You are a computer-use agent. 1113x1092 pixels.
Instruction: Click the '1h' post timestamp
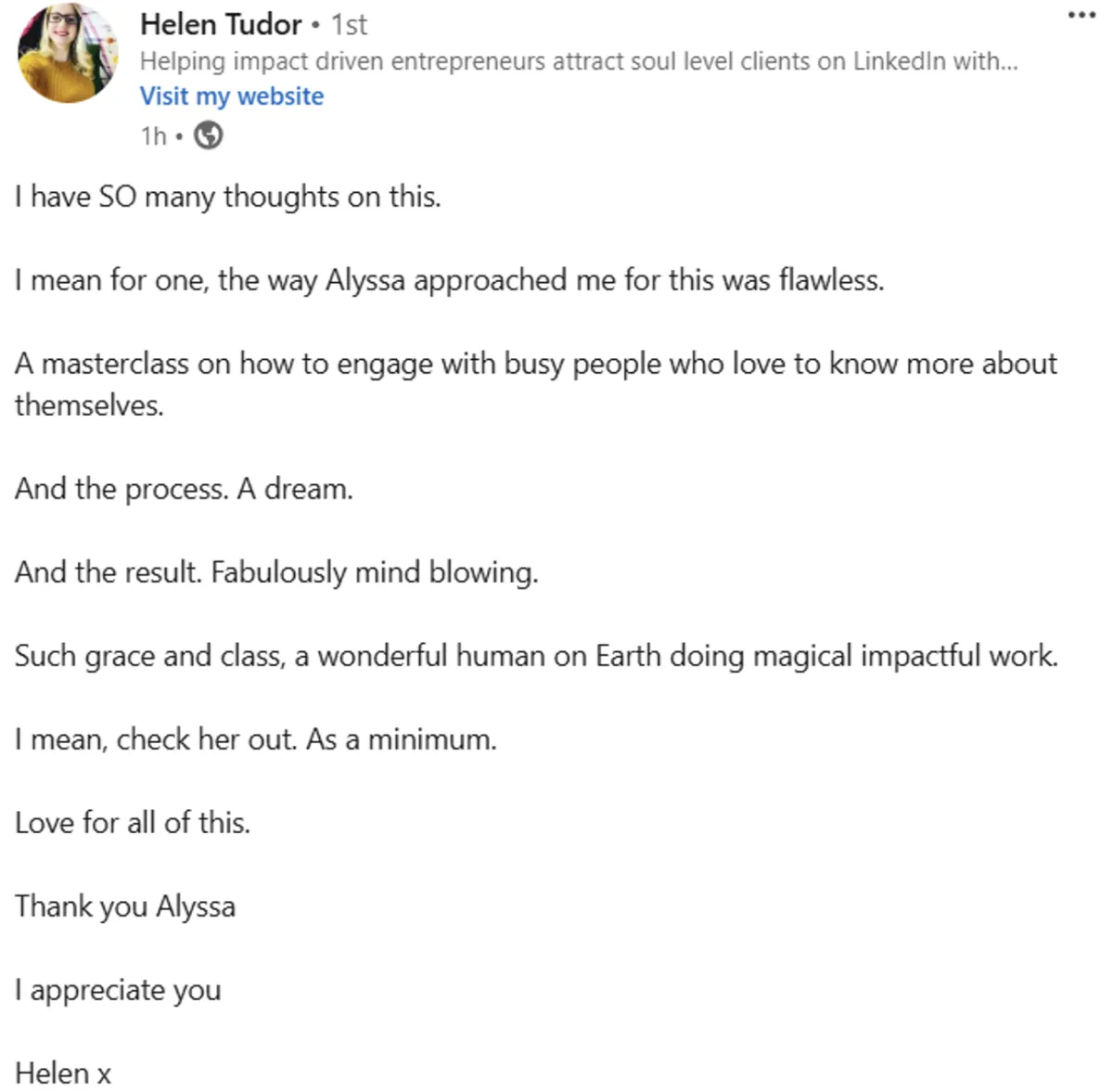[x=153, y=136]
